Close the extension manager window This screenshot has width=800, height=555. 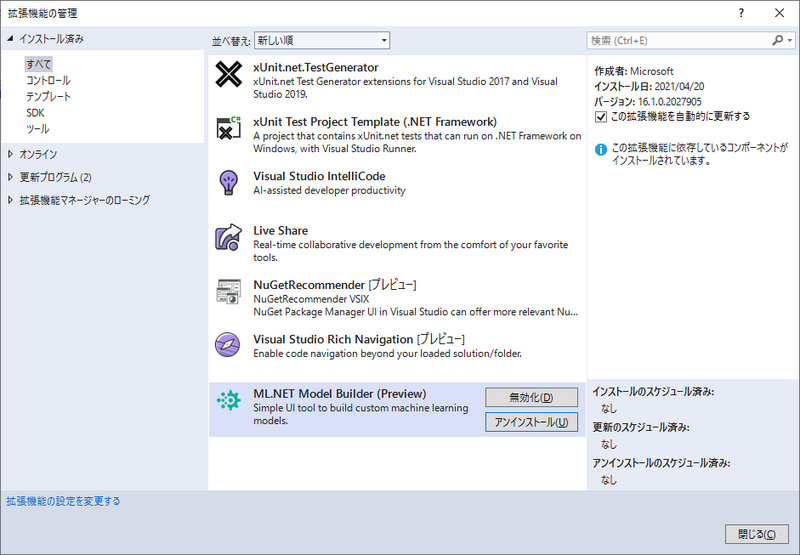coord(780,13)
